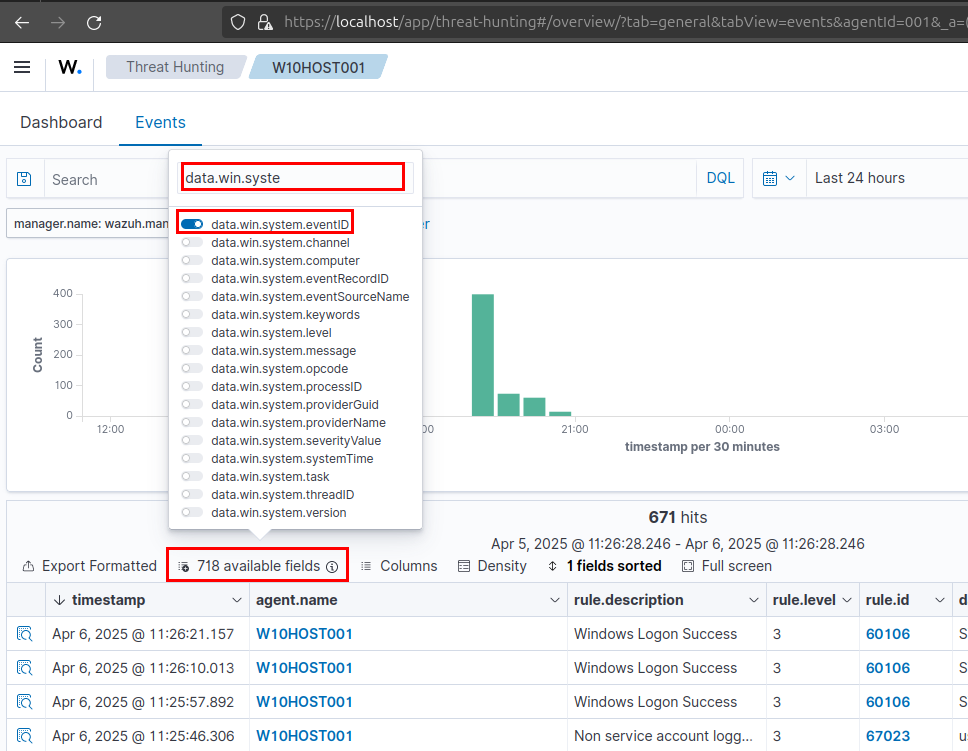The height and width of the screenshot is (751, 968).
Task: Click 'Windows Logon Success' in 11:26:21.157 row
Action: tap(656, 634)
